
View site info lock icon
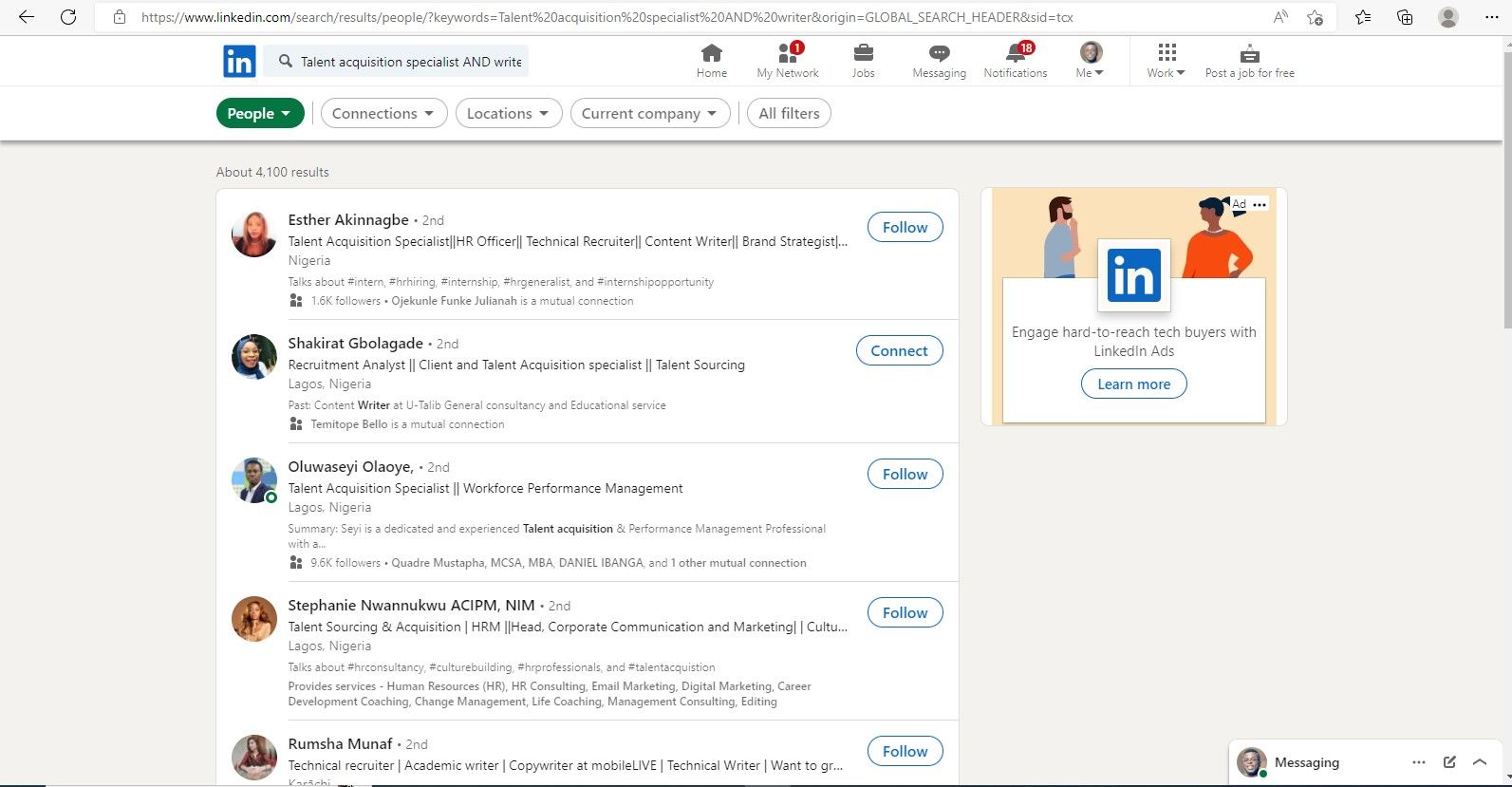[x=120, y=17]
